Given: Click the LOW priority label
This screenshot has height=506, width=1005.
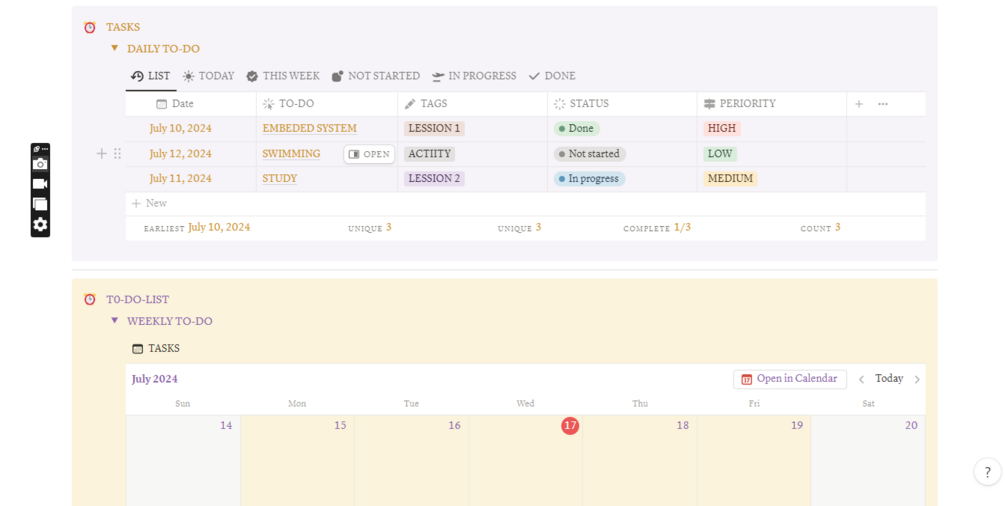Looking at the screenshot, I should (x=720, y=153).
